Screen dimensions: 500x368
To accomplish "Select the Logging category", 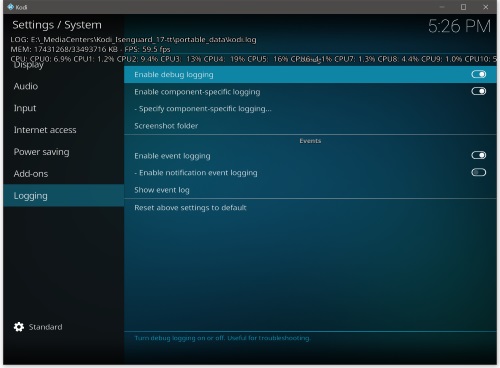I will (63, 196).
